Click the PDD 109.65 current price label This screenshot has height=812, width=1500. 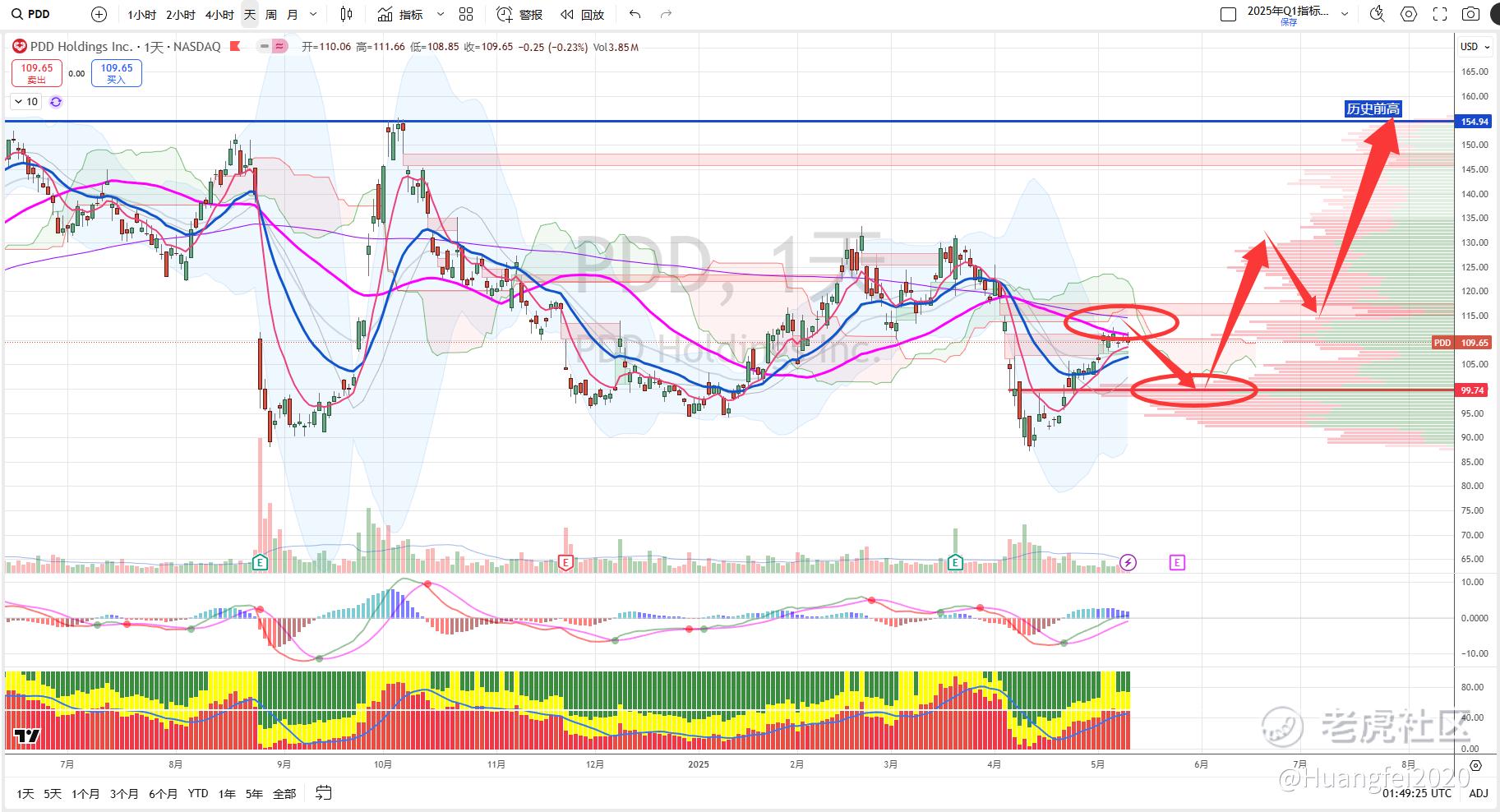(1461, 343)
